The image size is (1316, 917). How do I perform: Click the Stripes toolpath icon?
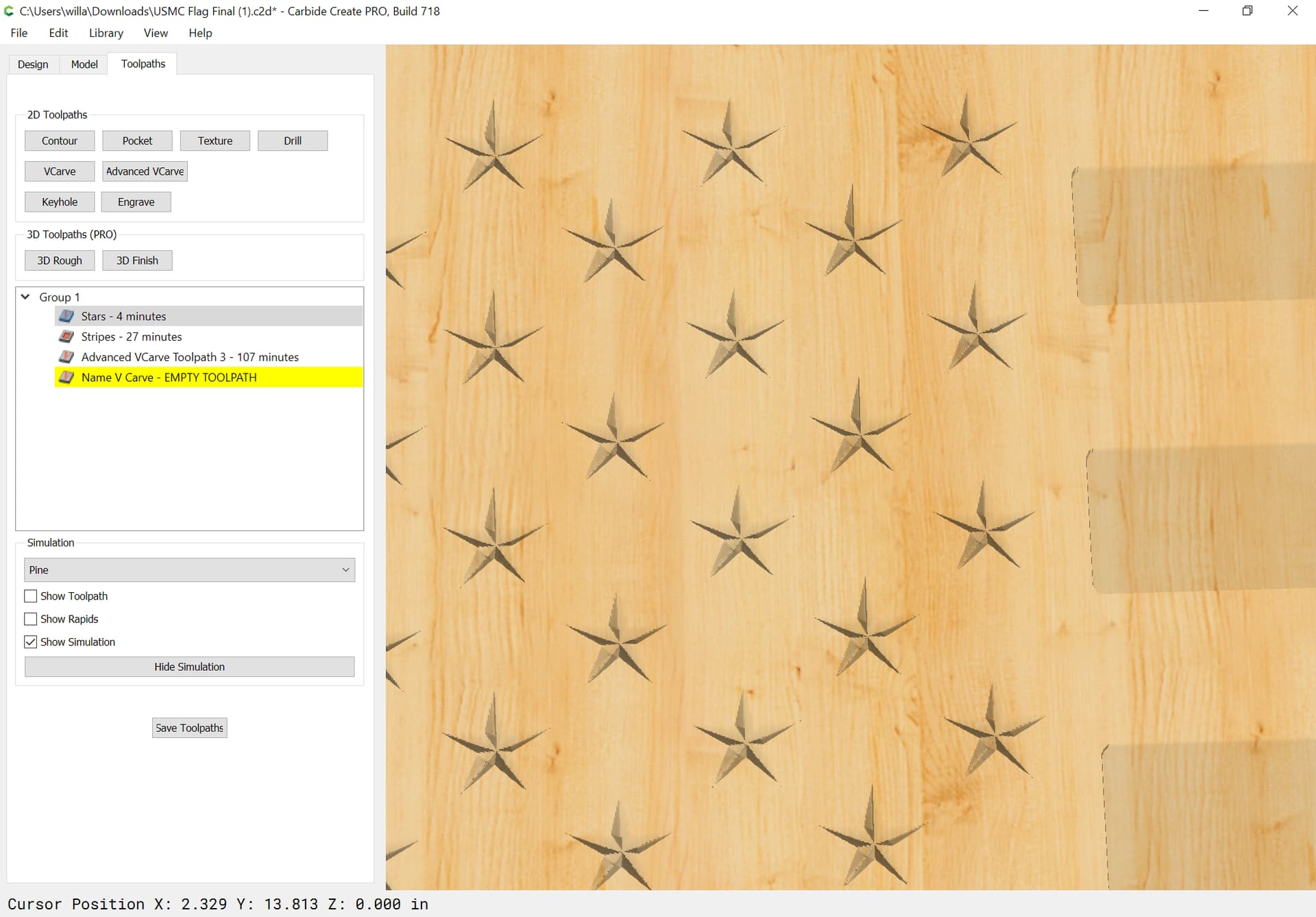coord(66,337)
